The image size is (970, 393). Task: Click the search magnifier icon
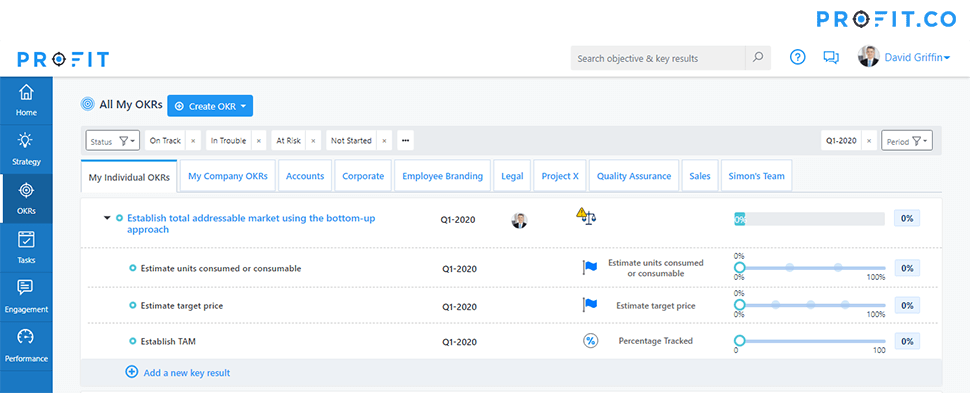758,58
